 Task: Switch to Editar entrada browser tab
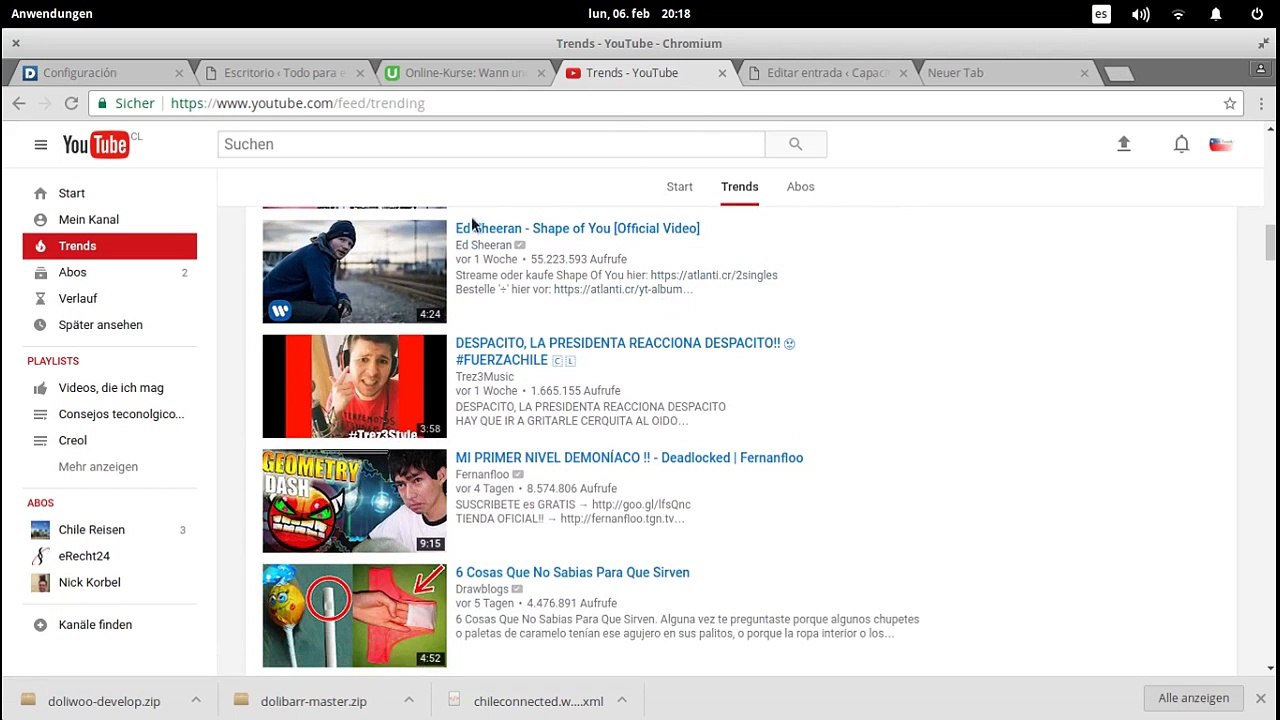pyautogui.click(x=827, y=73)
